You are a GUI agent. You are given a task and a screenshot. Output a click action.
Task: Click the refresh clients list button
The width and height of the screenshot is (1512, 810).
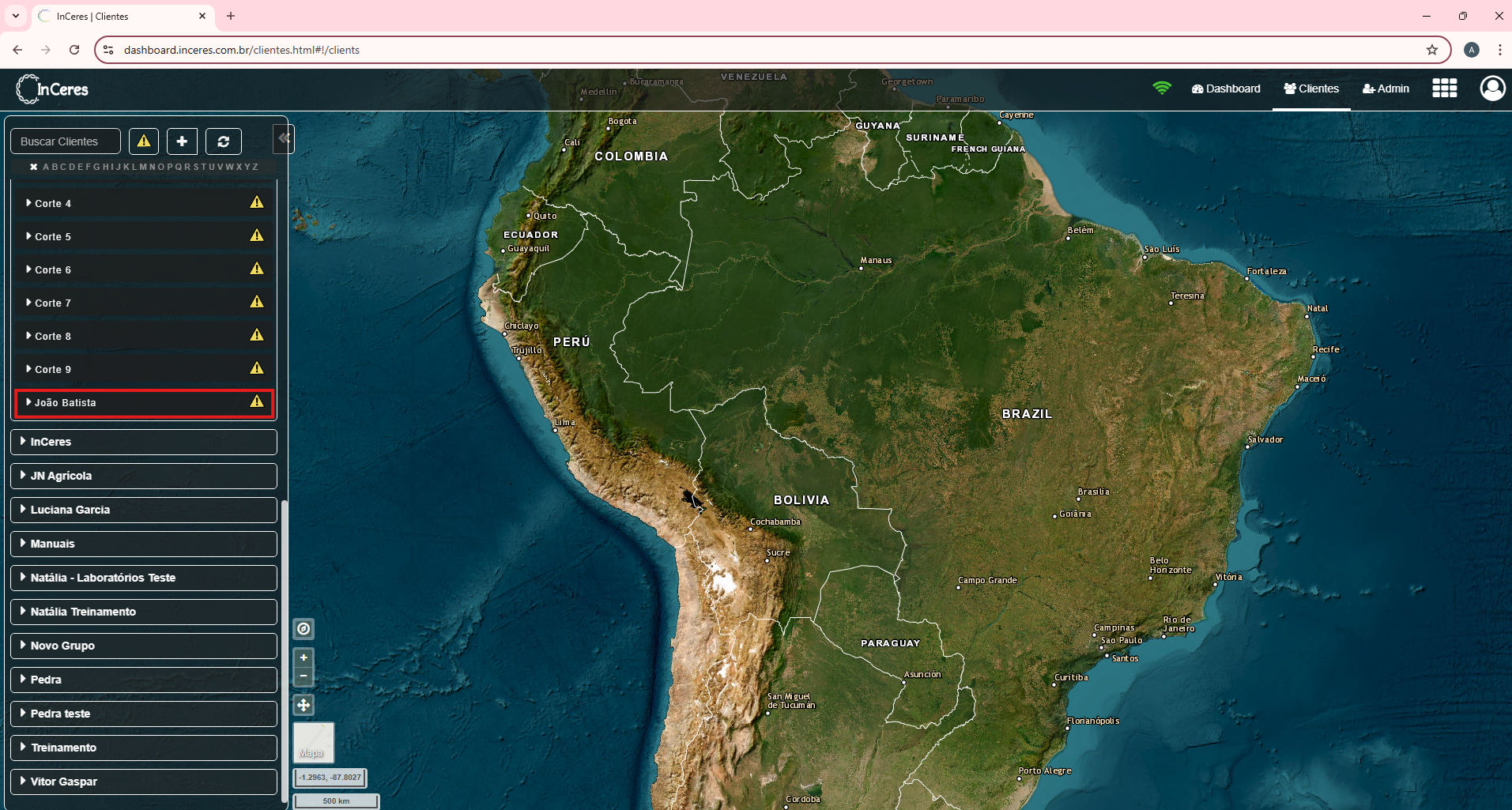tap(224, 141)
